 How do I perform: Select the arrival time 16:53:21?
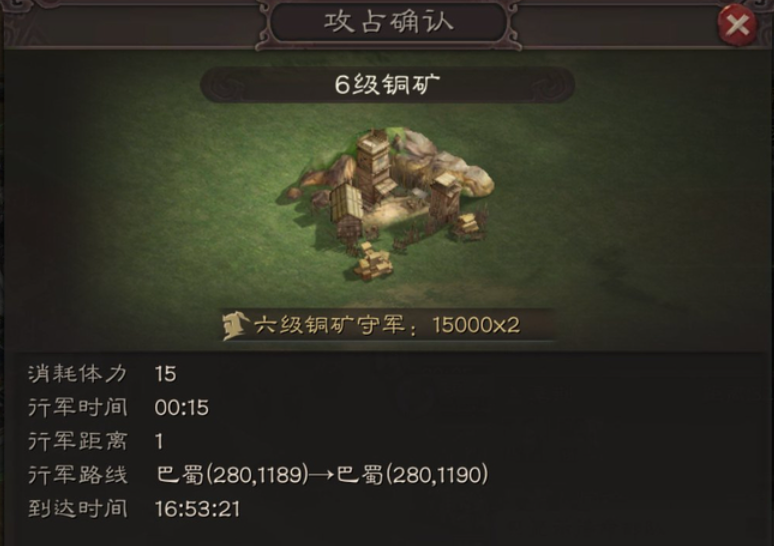[197, 509]
